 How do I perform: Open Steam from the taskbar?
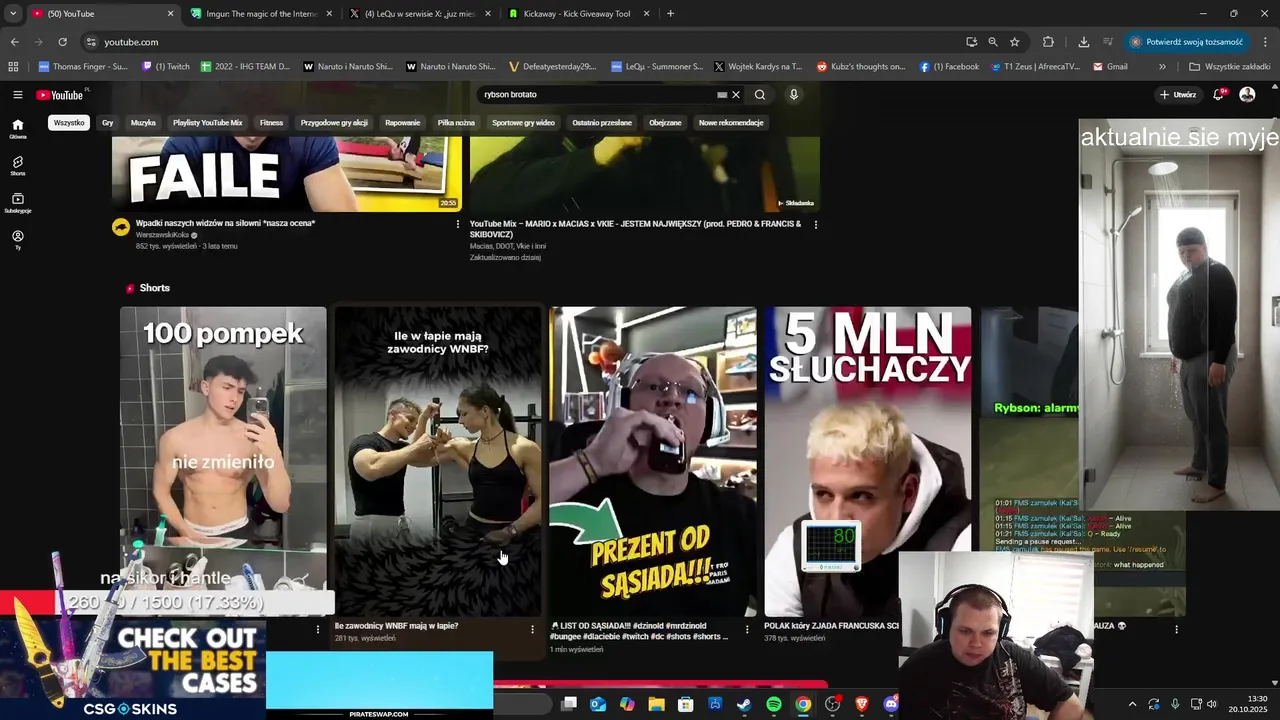click(744, 704)
